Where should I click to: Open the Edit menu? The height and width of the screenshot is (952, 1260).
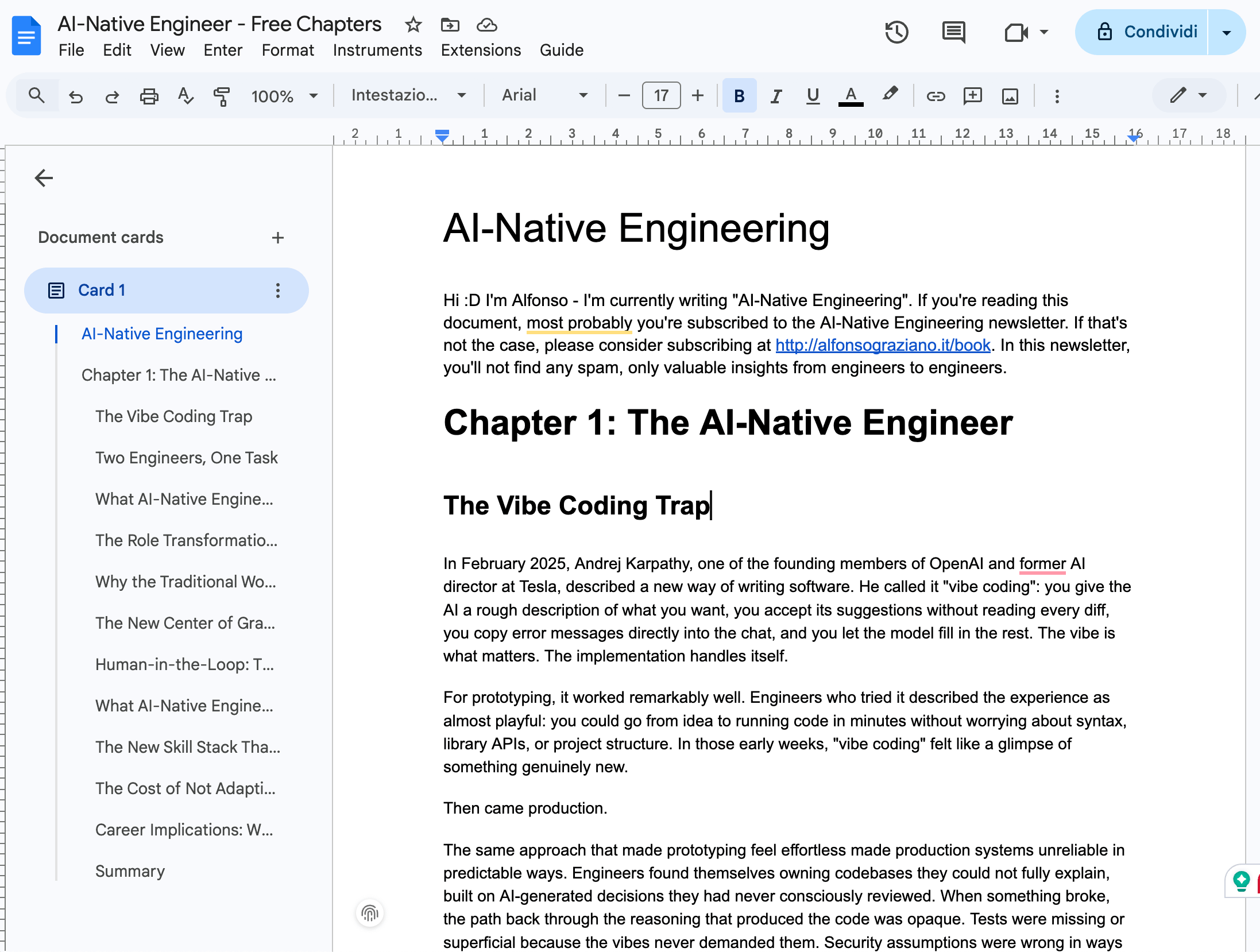tap(117, 51)
